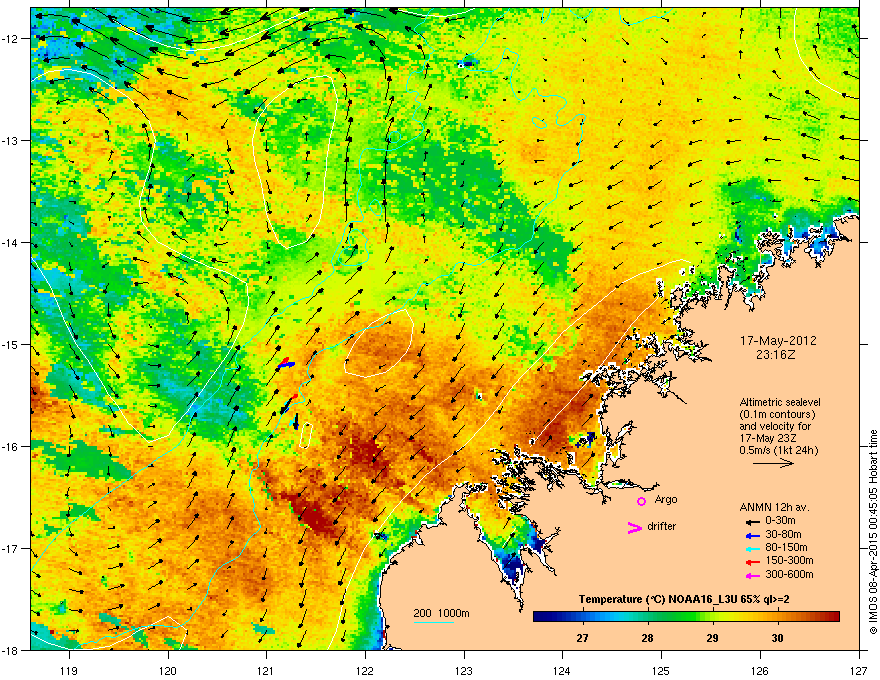Click the latitude axis label -16

[x=10, y=447]
